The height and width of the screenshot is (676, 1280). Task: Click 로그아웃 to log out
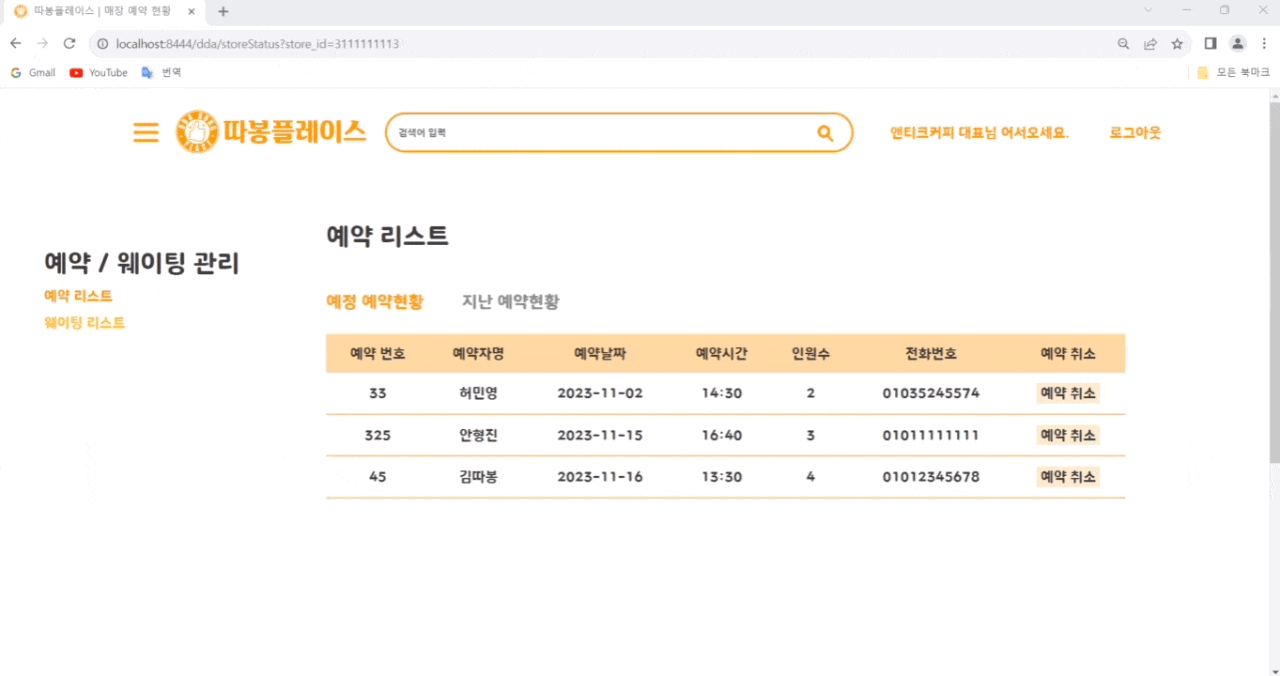pyautogui.click(x=1135, y=132)
